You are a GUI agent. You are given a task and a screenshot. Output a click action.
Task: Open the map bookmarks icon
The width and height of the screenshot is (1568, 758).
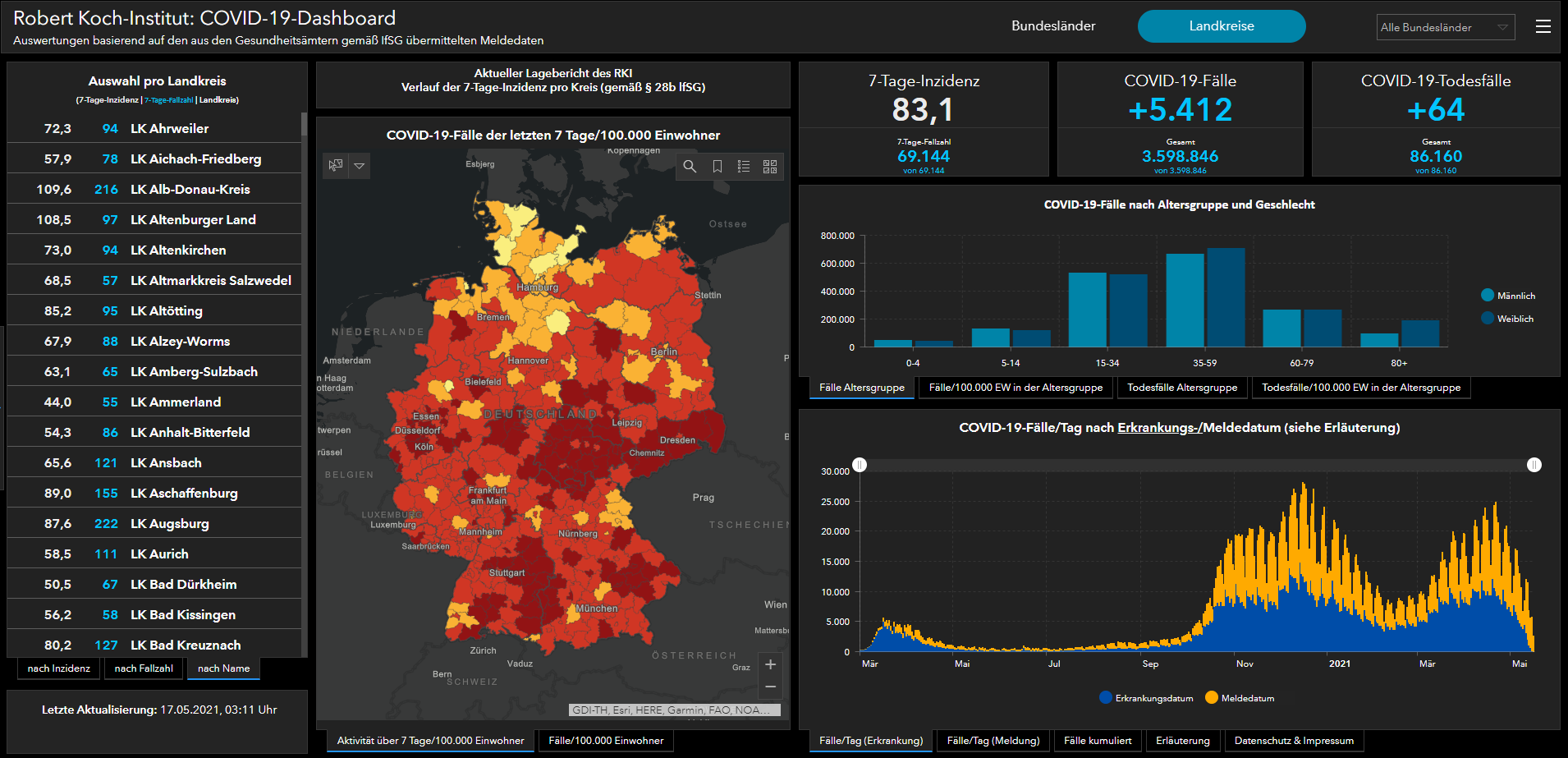717,167
